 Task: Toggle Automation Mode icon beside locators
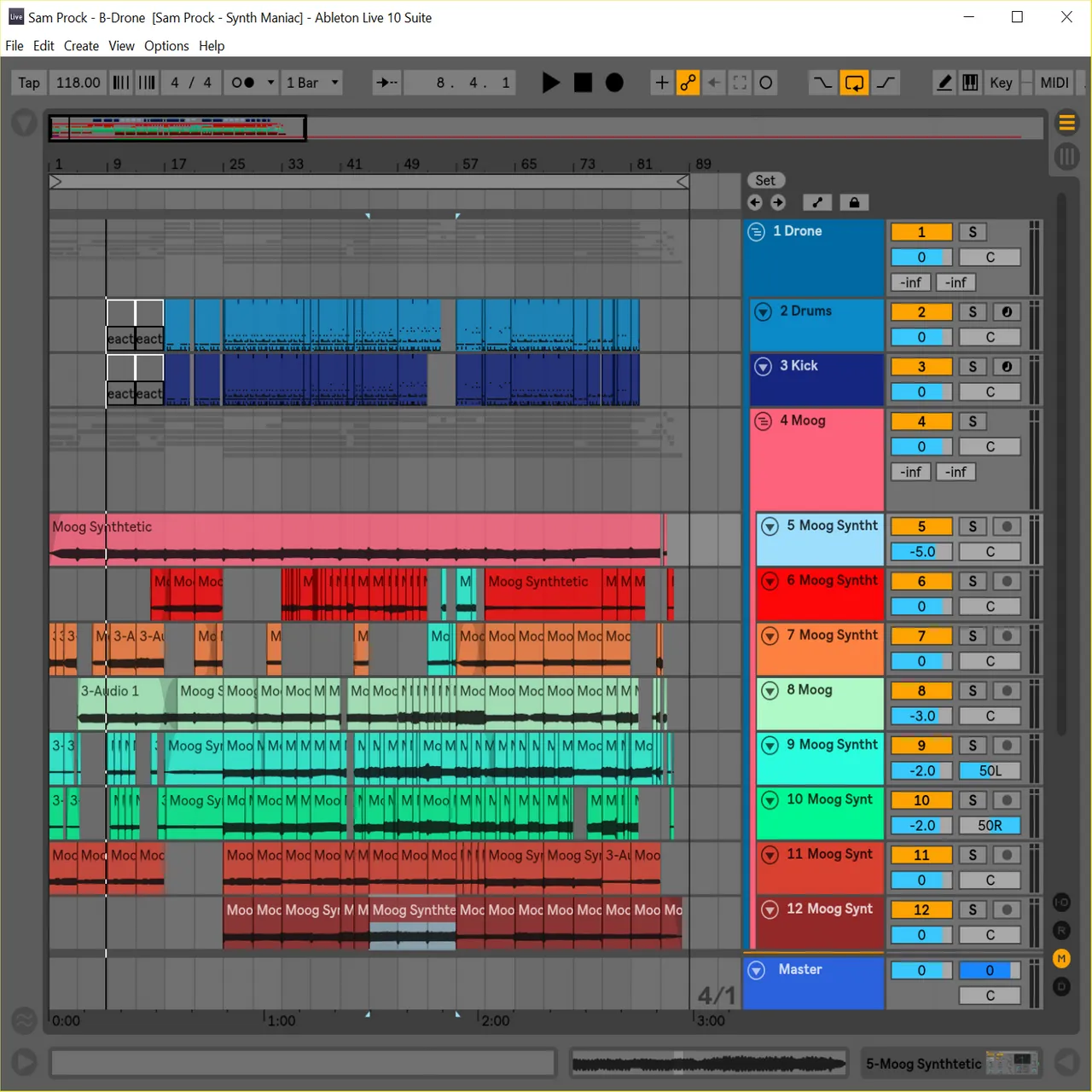(x=817, y=202)
